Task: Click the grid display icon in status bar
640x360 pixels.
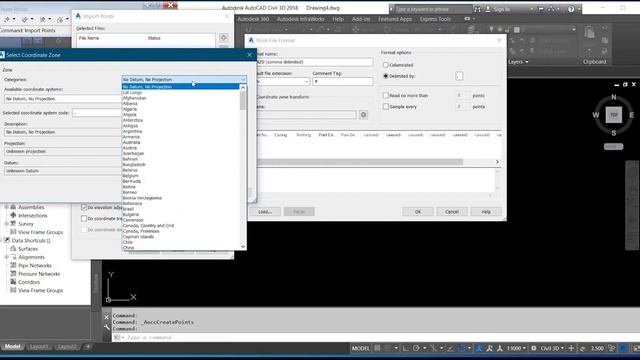Action: point(377,348)
